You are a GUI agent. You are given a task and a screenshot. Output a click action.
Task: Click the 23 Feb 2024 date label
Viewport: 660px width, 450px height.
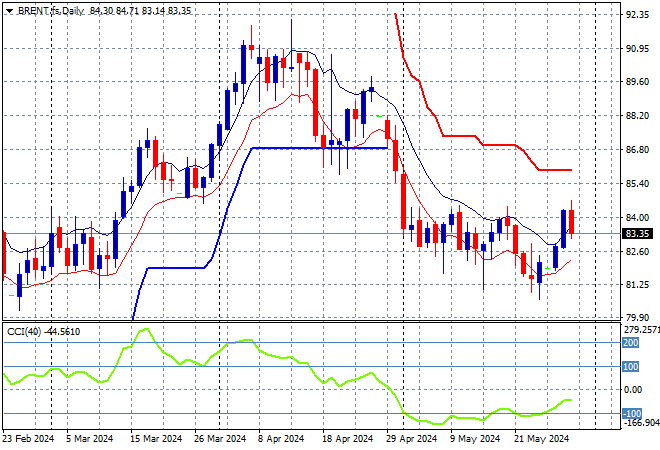coord(29,438)
